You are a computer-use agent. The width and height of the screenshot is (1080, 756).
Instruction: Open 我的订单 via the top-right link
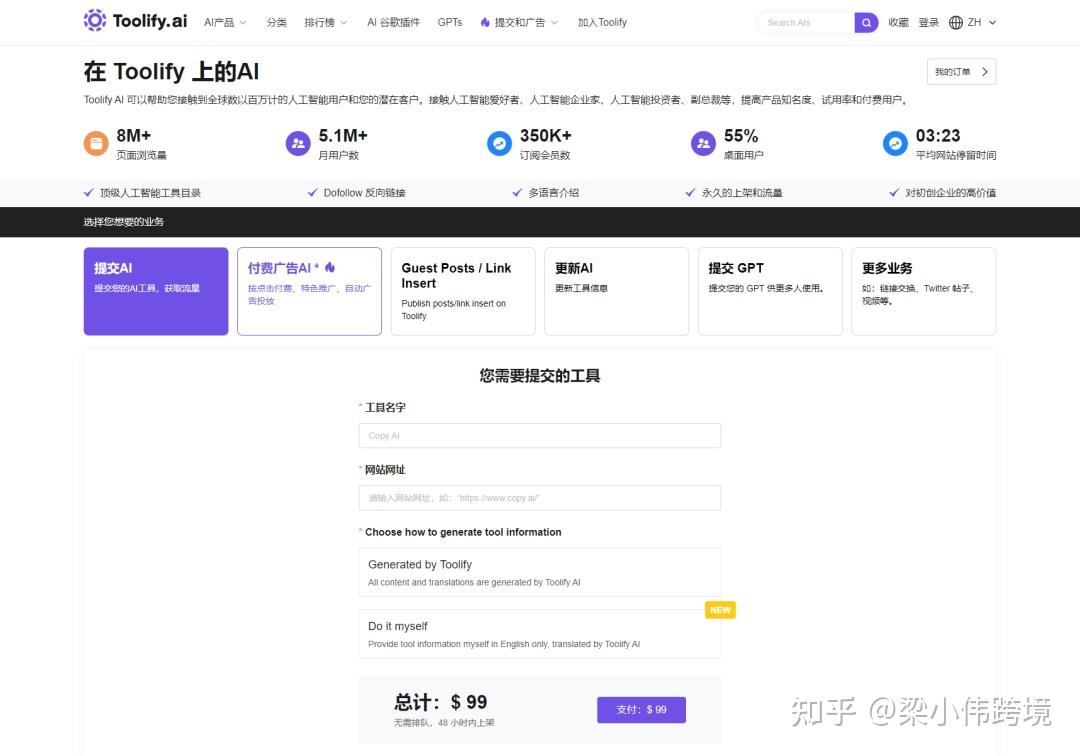pyautogui.click(x=960, y=71)
